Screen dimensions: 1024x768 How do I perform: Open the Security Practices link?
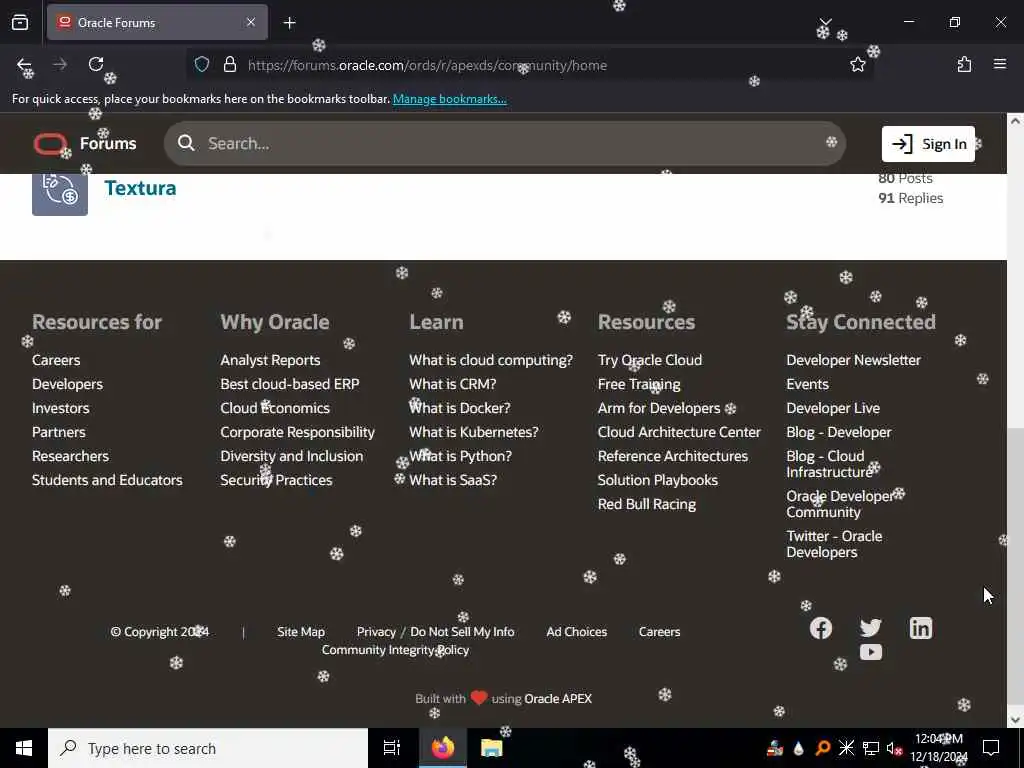[276, 480]
